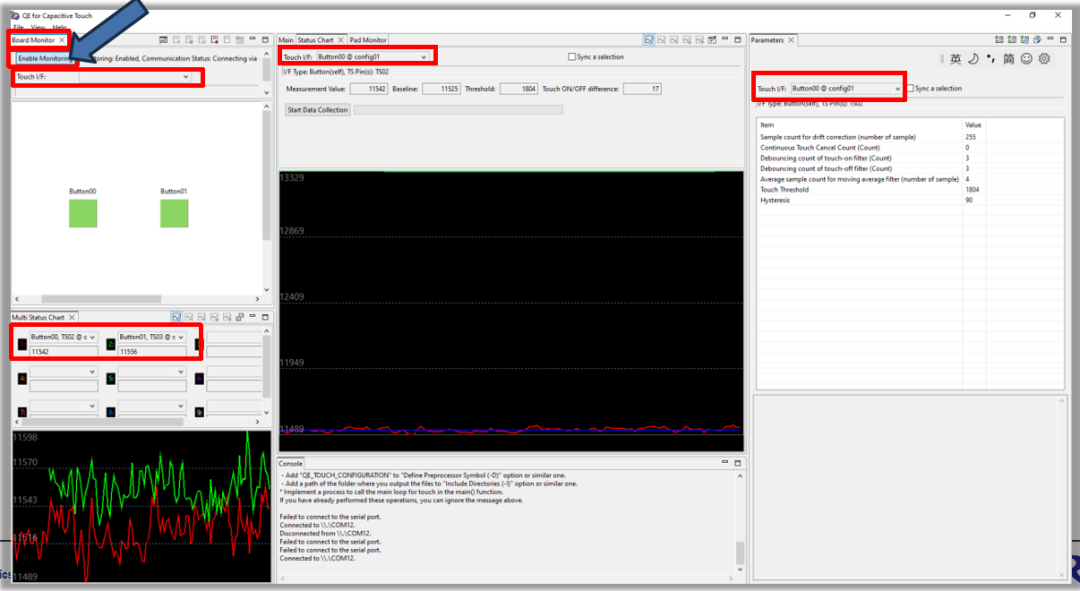Click the 简 simplified Chinese icon

[1008, 59]
